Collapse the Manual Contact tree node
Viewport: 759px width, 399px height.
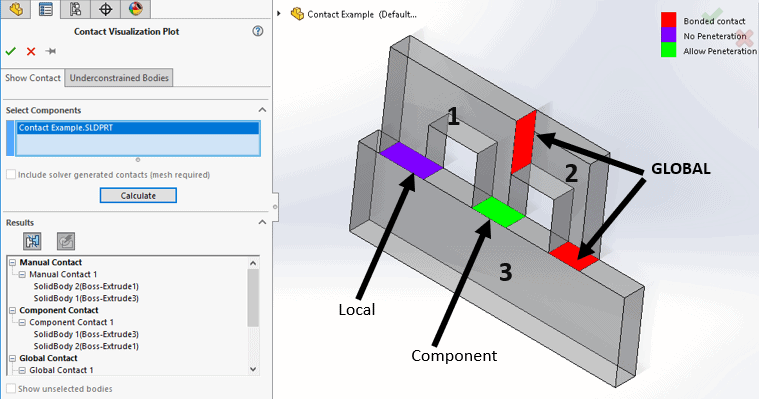[13, 262]
